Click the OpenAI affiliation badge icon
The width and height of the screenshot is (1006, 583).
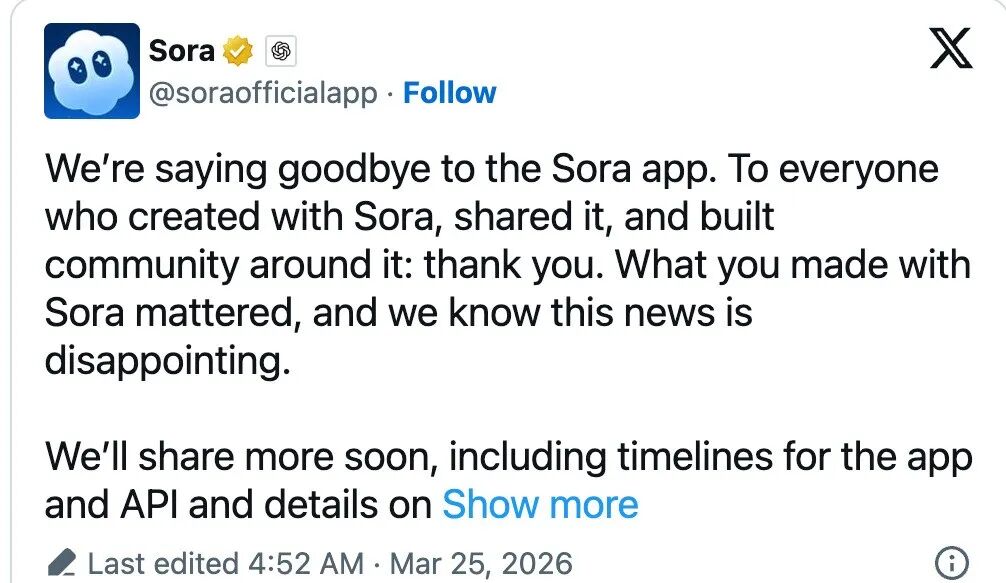coord(281,50)
